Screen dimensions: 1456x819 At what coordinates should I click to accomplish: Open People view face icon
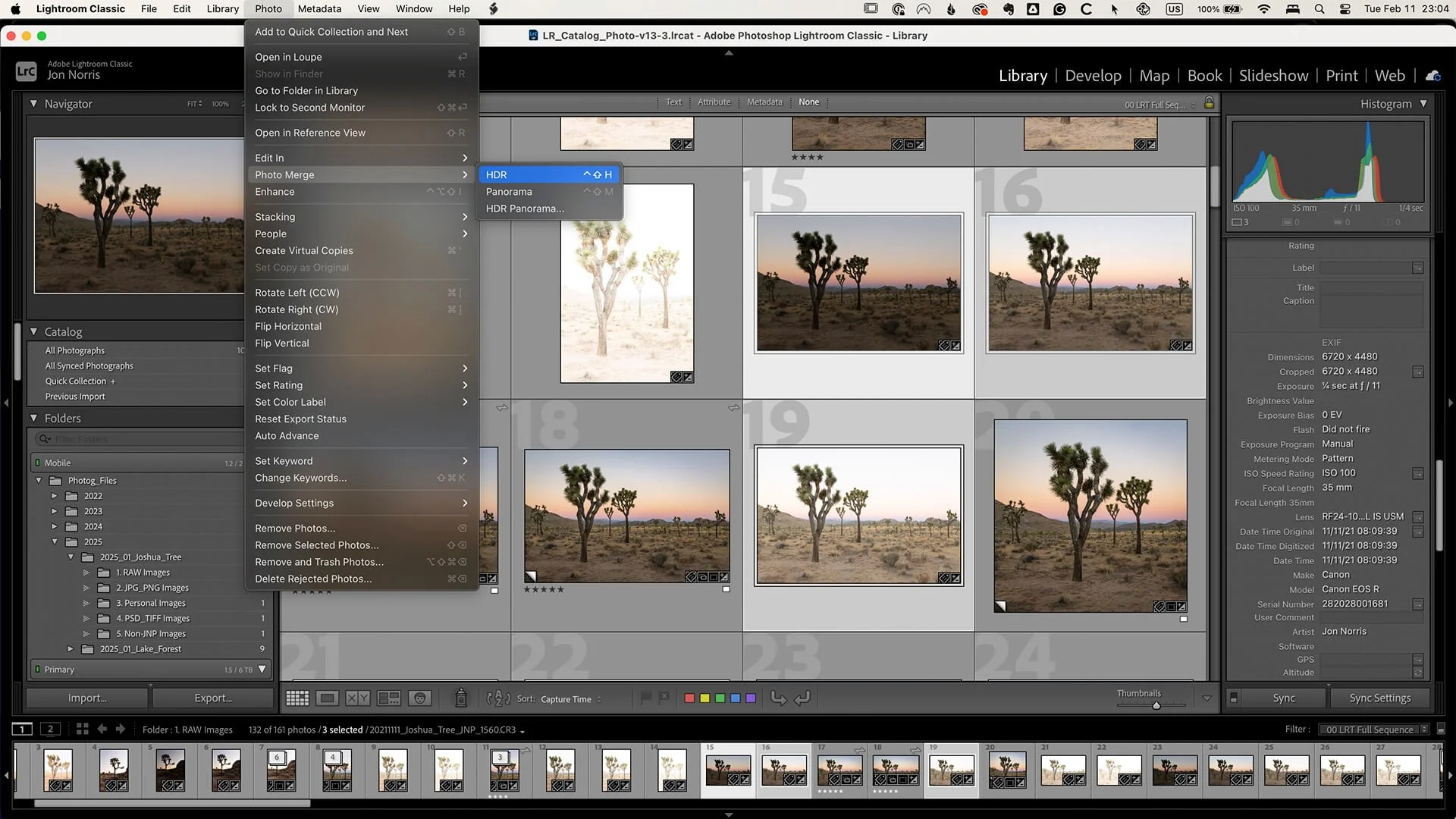[x=419, y=698]
